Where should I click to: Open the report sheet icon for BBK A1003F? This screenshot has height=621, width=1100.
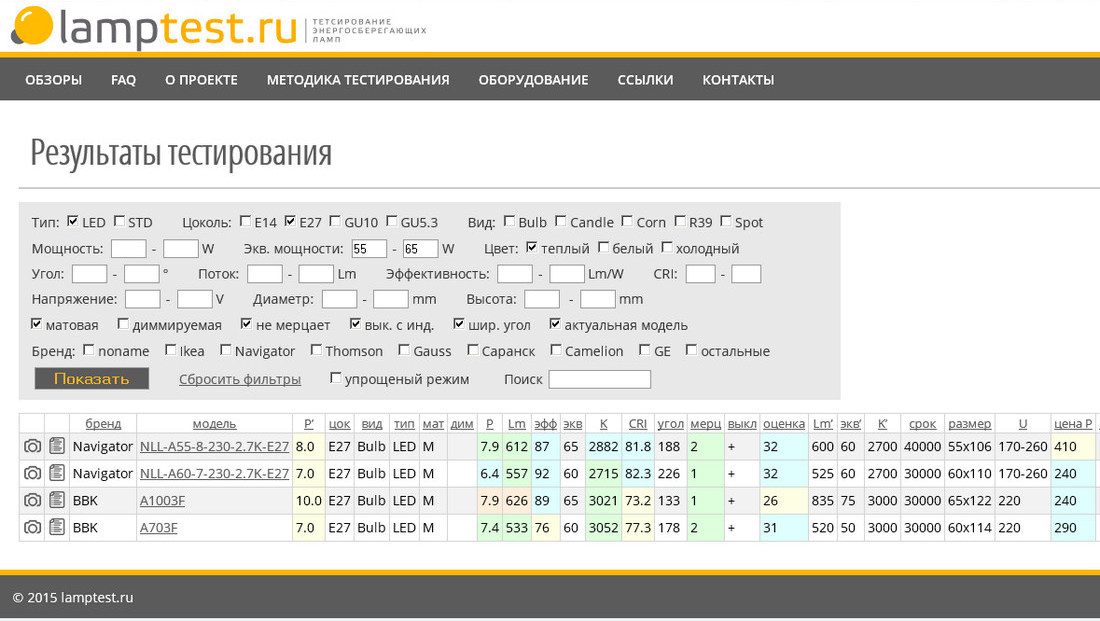(x=57, y=500)
